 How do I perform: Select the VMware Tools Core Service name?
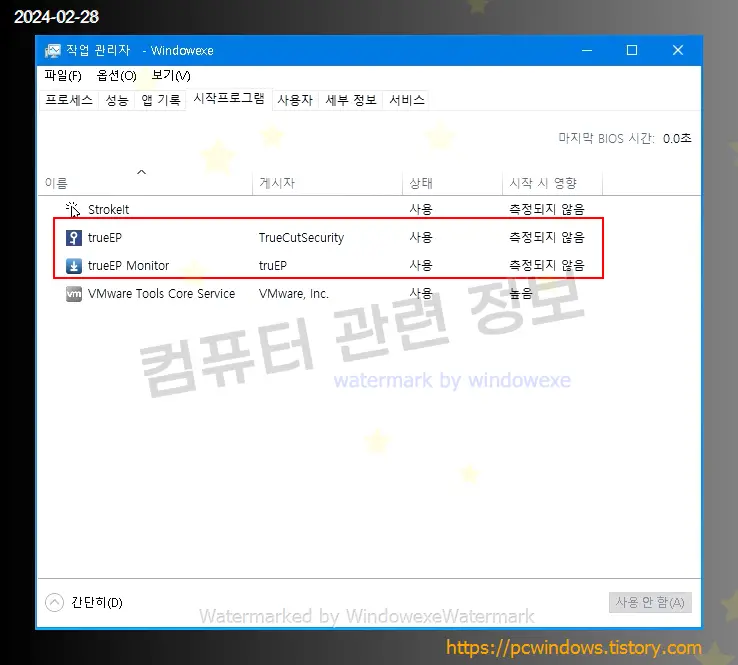pos(161,294)
